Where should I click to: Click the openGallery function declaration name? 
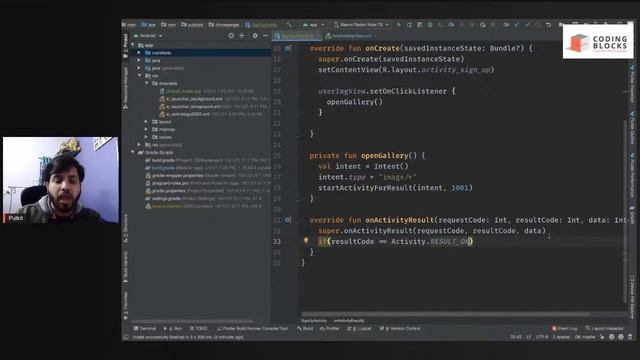pos(384,156)
